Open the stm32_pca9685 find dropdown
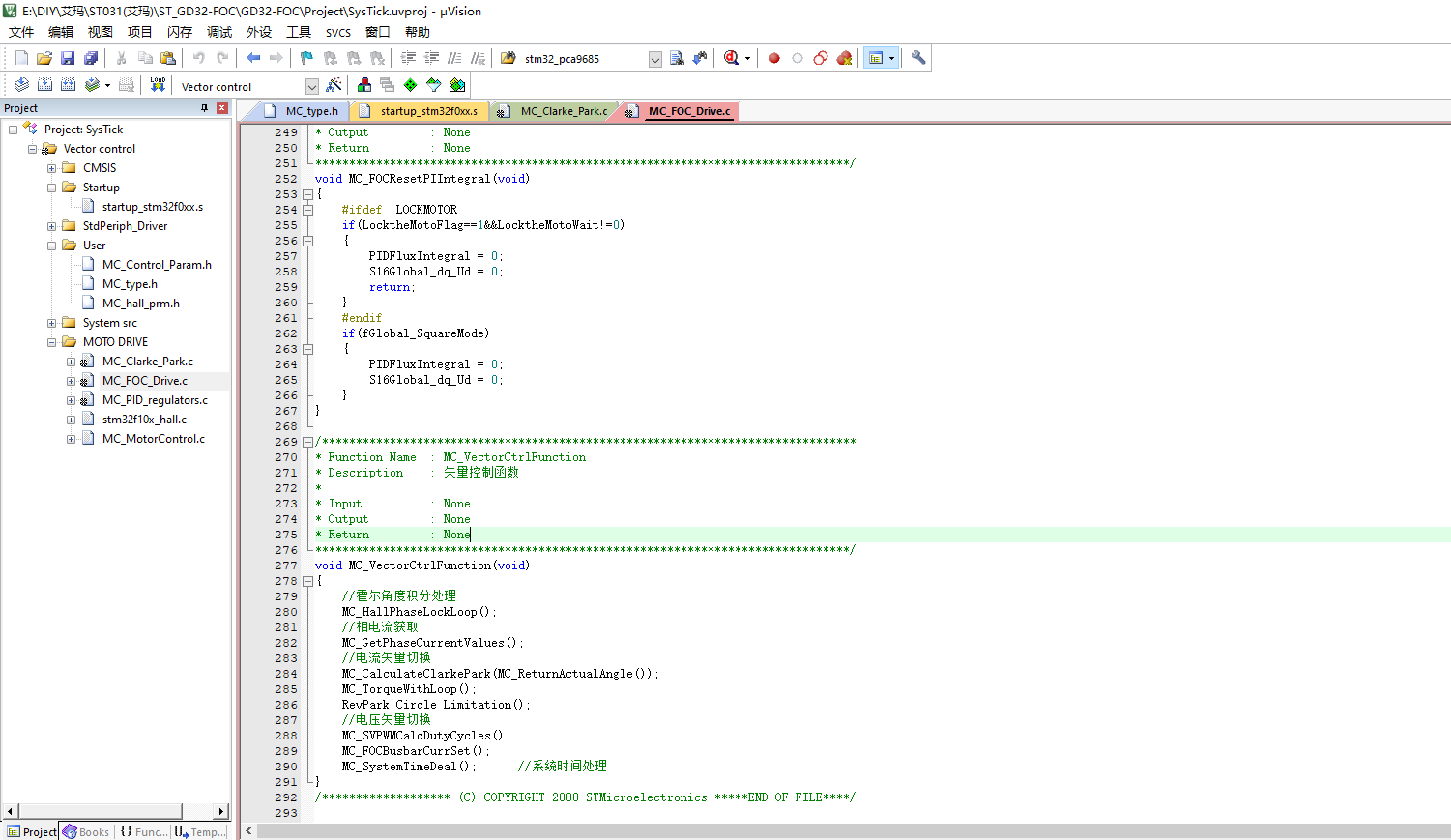Image resolution: width=1451 pixels, height=840 pixels. point(655,59)
